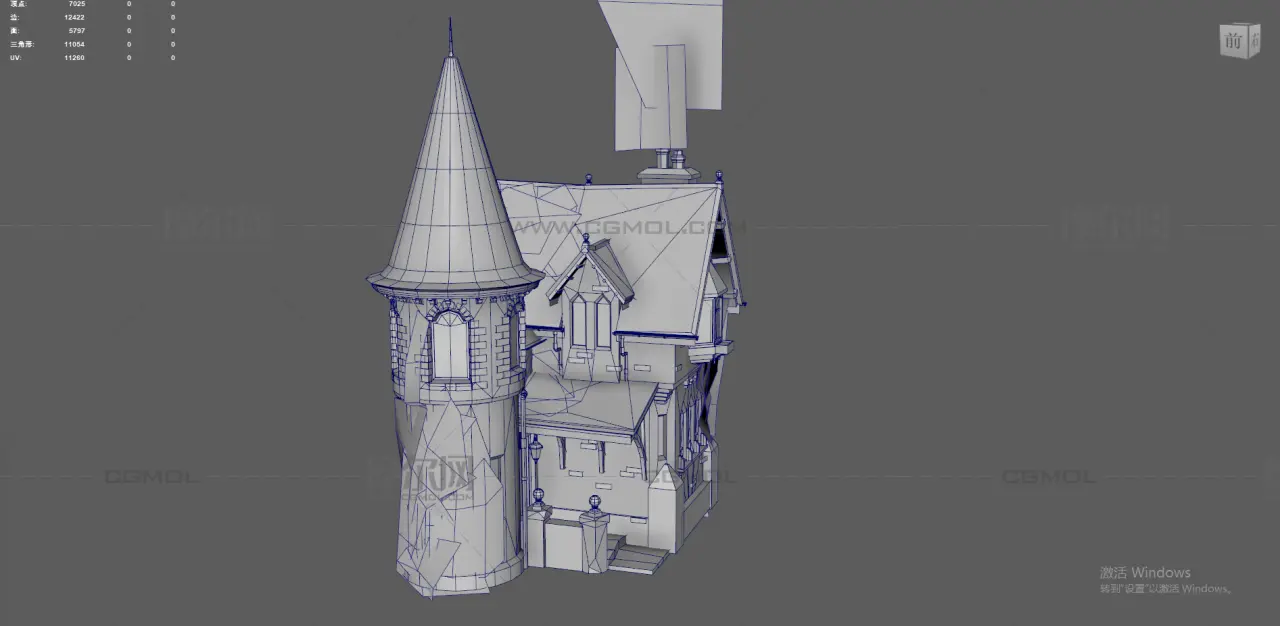Image resolution: width=1280 pixels, height=626 pixels.
Task: Click the edge count value 12422
Action: coord(74,18)
